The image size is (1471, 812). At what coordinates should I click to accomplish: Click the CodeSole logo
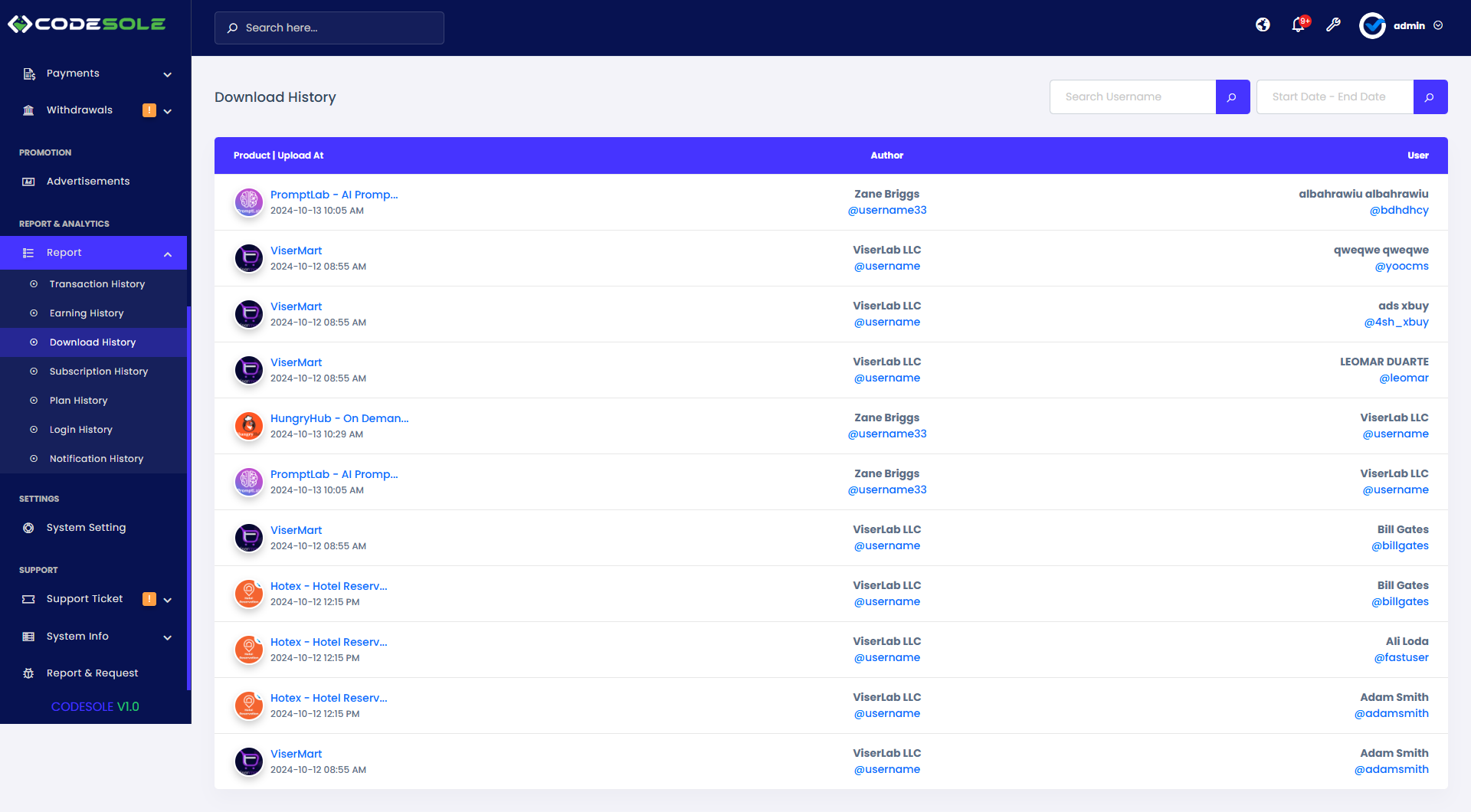(x=87, y=24)
